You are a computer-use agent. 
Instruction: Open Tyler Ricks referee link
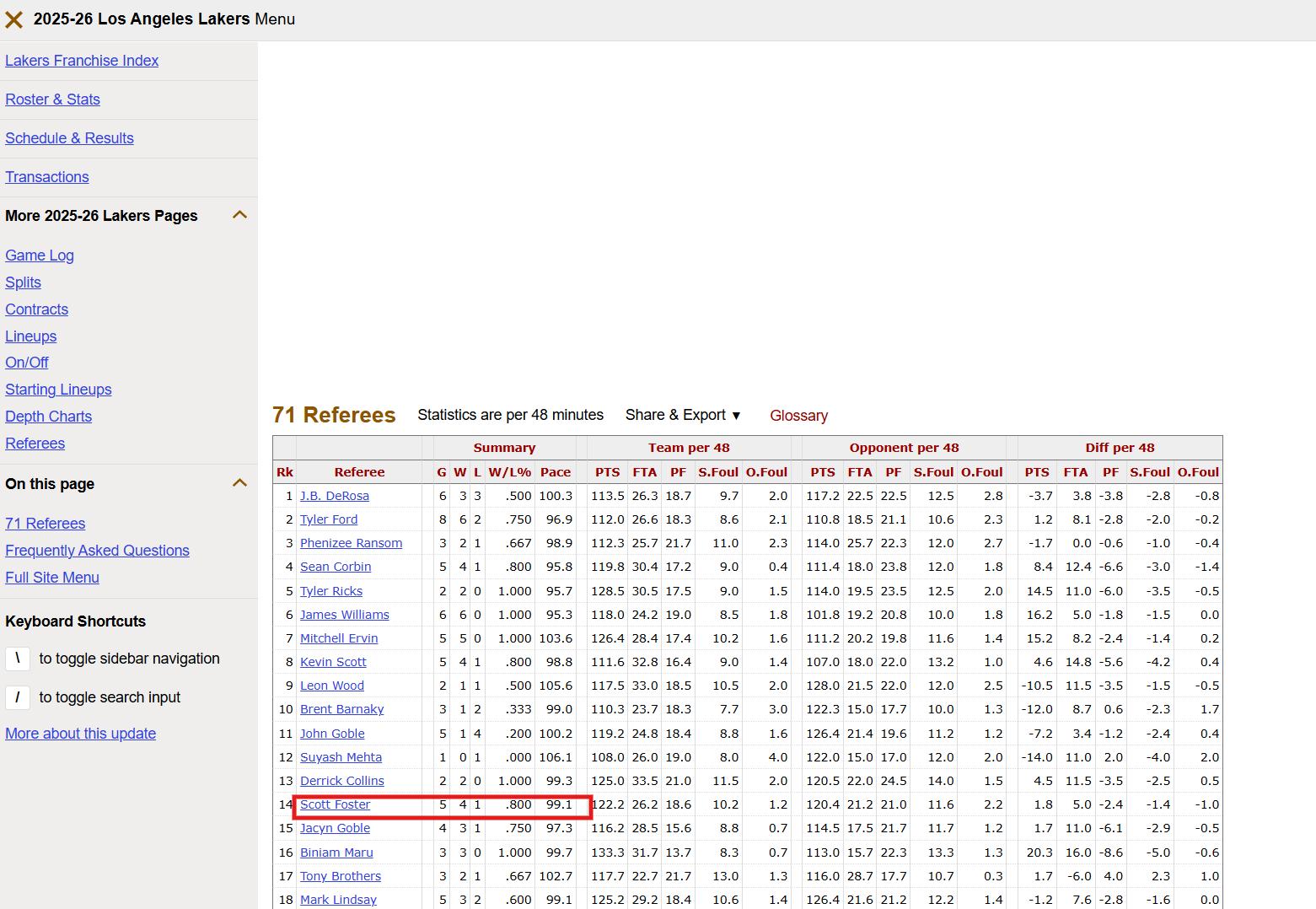point(331,591)
